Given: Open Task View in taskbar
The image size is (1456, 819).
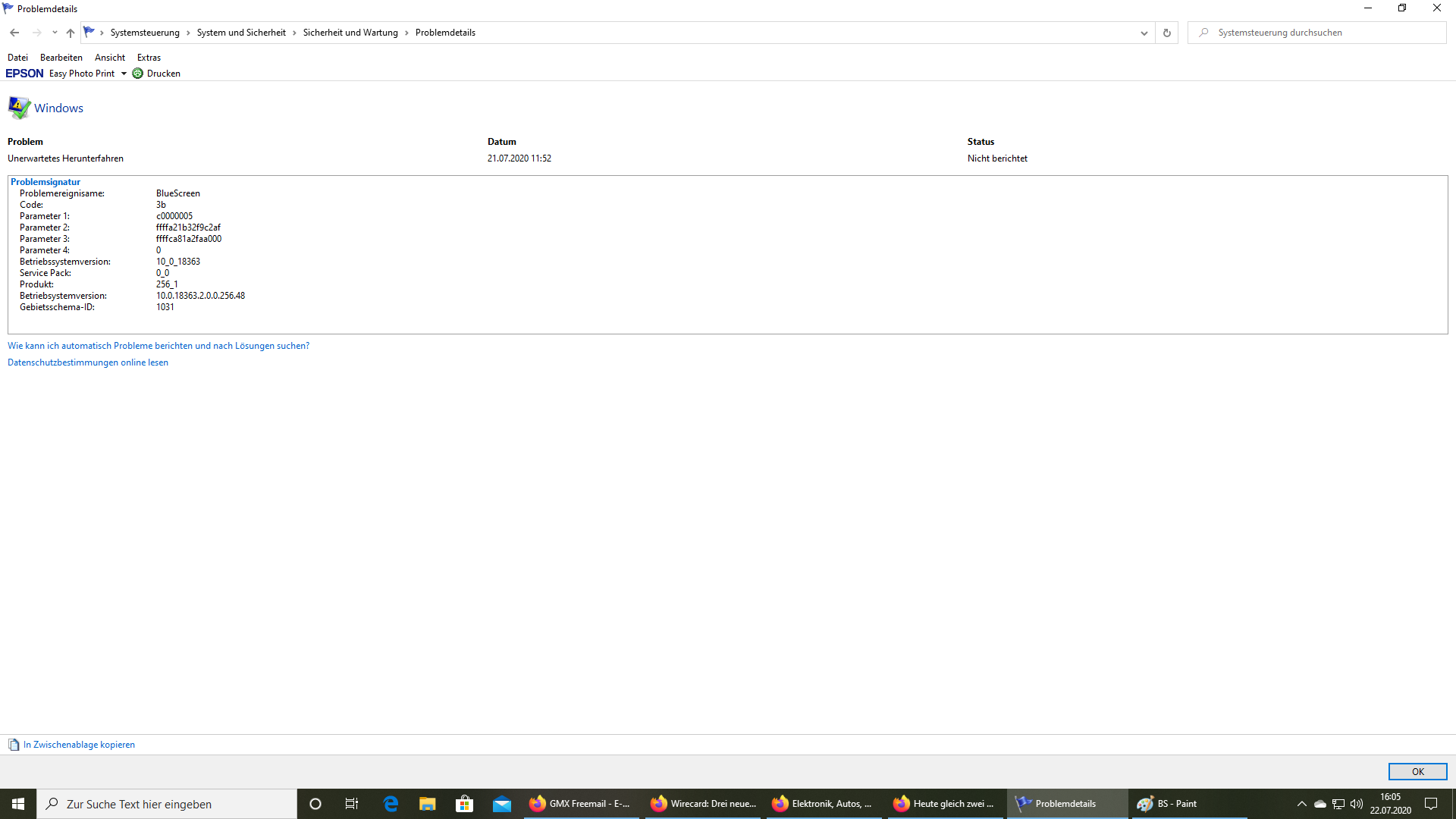Looking at the screenshot, I should 352,804.
